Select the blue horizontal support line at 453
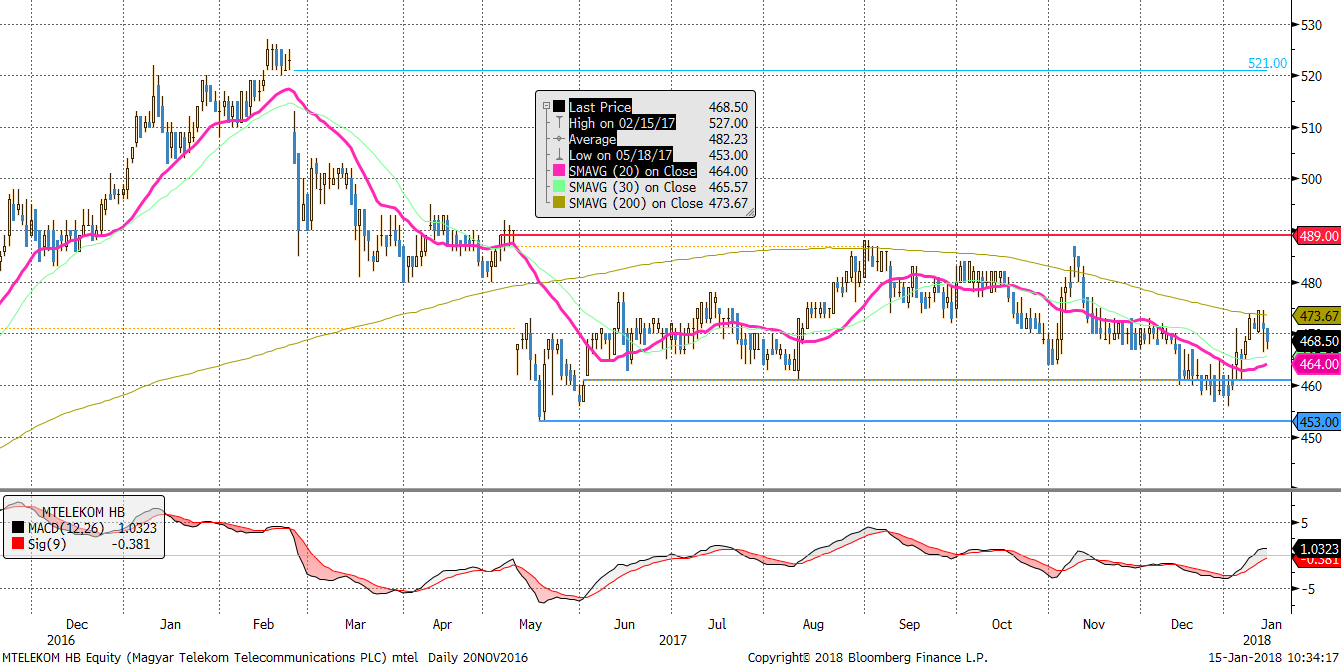 915,421
